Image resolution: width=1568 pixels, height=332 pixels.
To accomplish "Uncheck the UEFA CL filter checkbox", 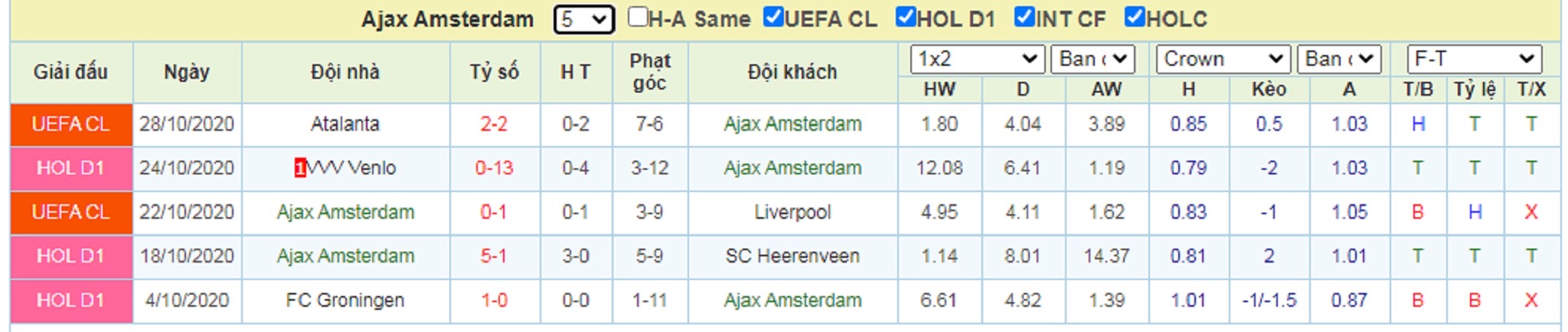I will [773, 17].
